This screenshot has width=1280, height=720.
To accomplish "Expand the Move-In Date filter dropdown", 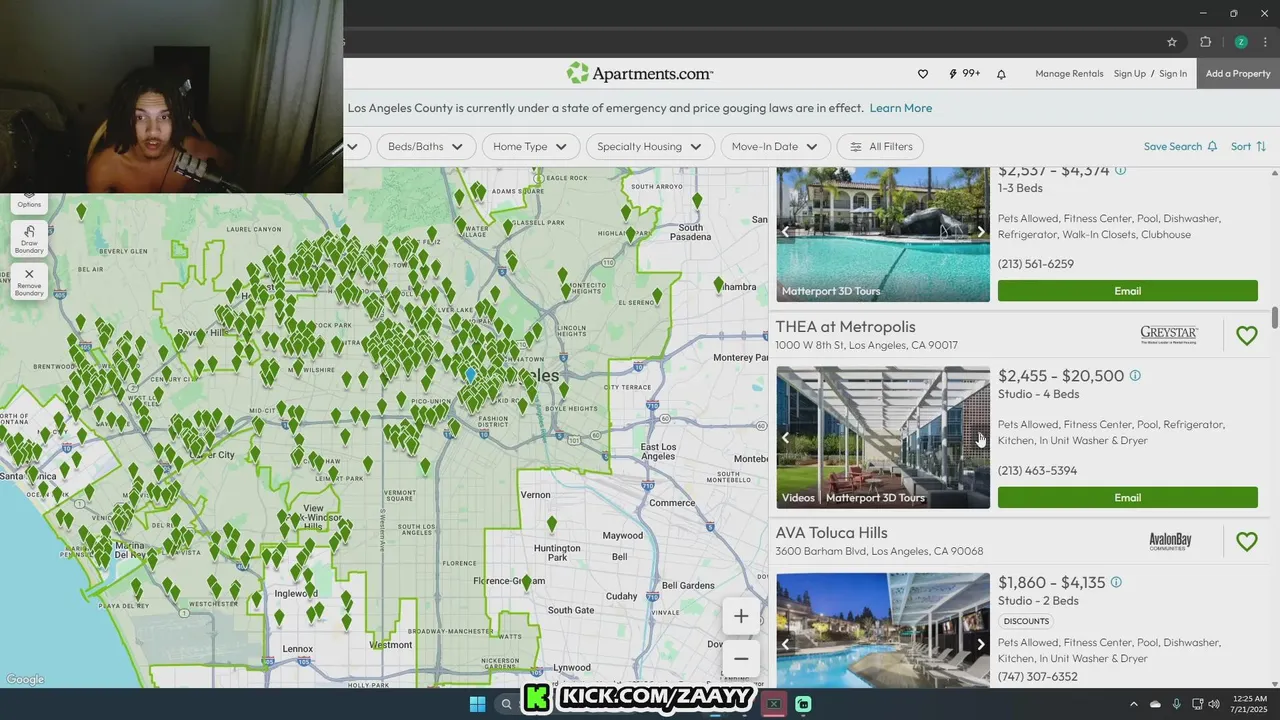I will point(775,146).
